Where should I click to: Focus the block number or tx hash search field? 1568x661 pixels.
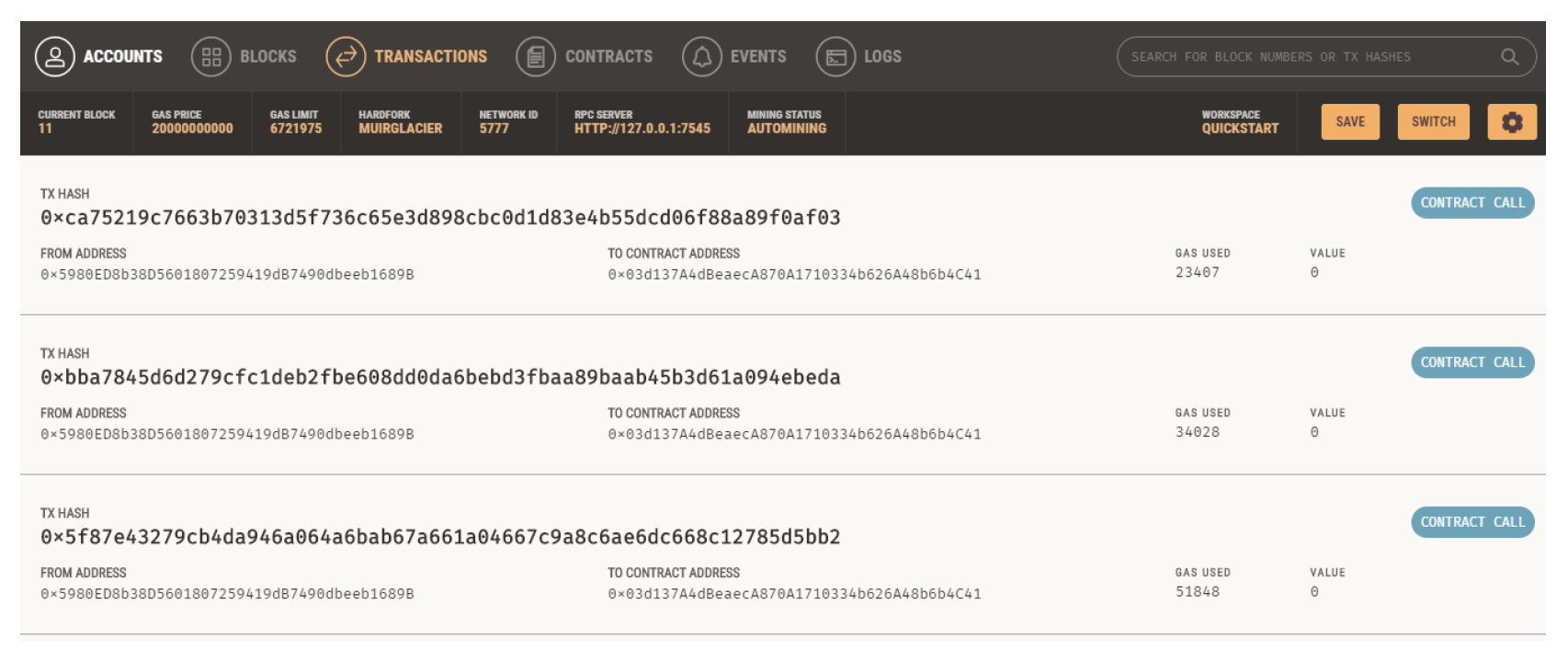[x=1305, y=57]
